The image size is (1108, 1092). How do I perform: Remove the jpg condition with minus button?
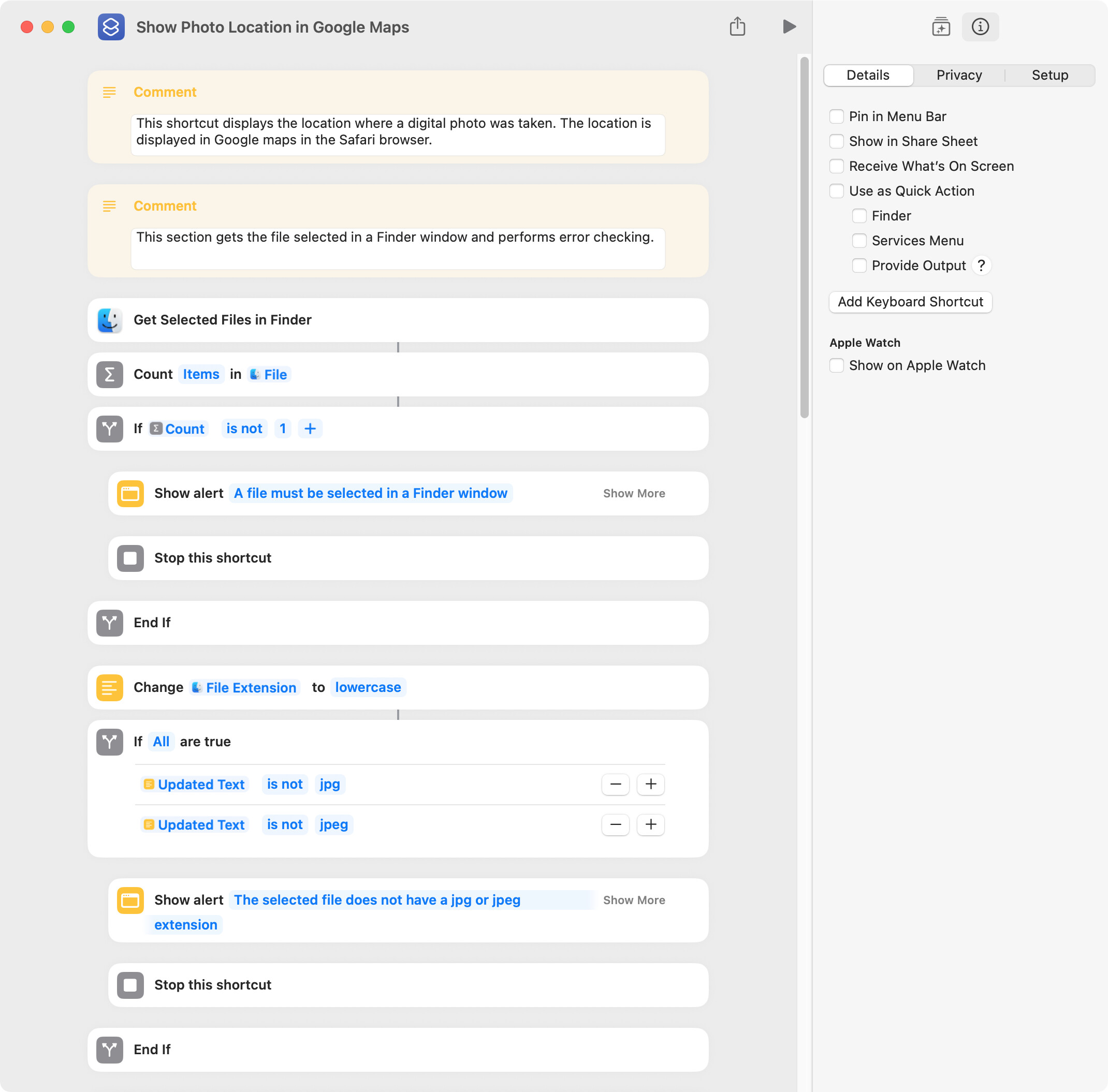pos(616,784)
